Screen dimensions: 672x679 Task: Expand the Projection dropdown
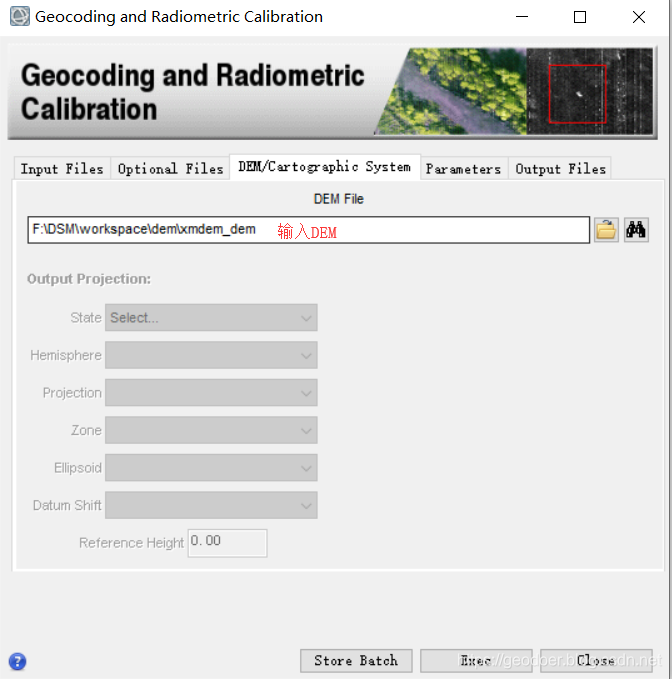(211, 393)
